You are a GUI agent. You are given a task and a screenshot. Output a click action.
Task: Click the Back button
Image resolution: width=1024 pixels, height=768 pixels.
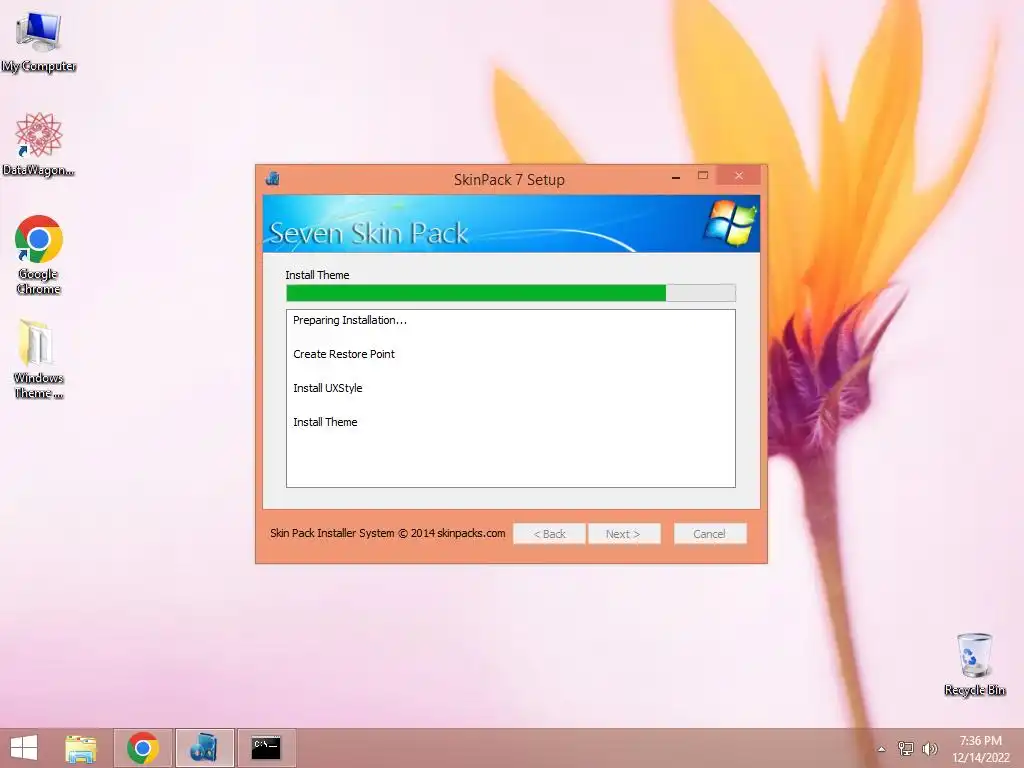[x=549, y=534]
